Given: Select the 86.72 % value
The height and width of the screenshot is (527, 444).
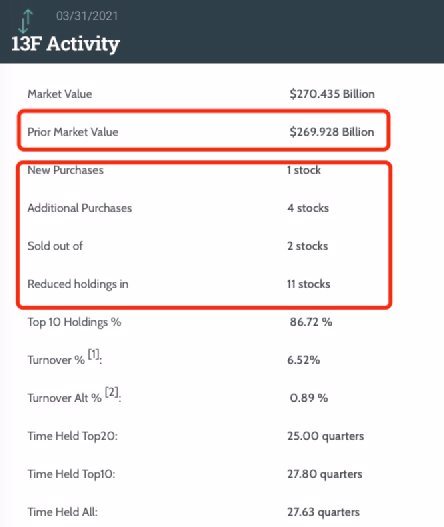Looking at the screenshot, I should pyautogui.click(x=311, y=322).
